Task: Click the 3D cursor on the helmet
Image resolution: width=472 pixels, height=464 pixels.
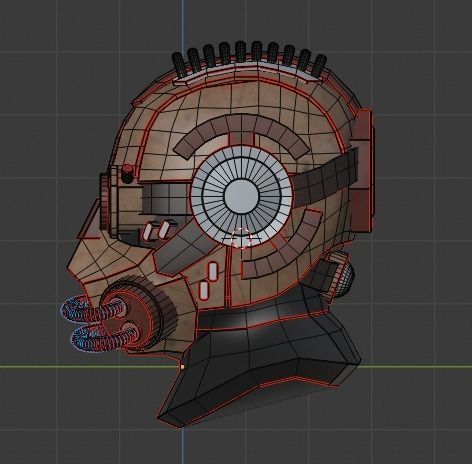Action: point(242,238)
